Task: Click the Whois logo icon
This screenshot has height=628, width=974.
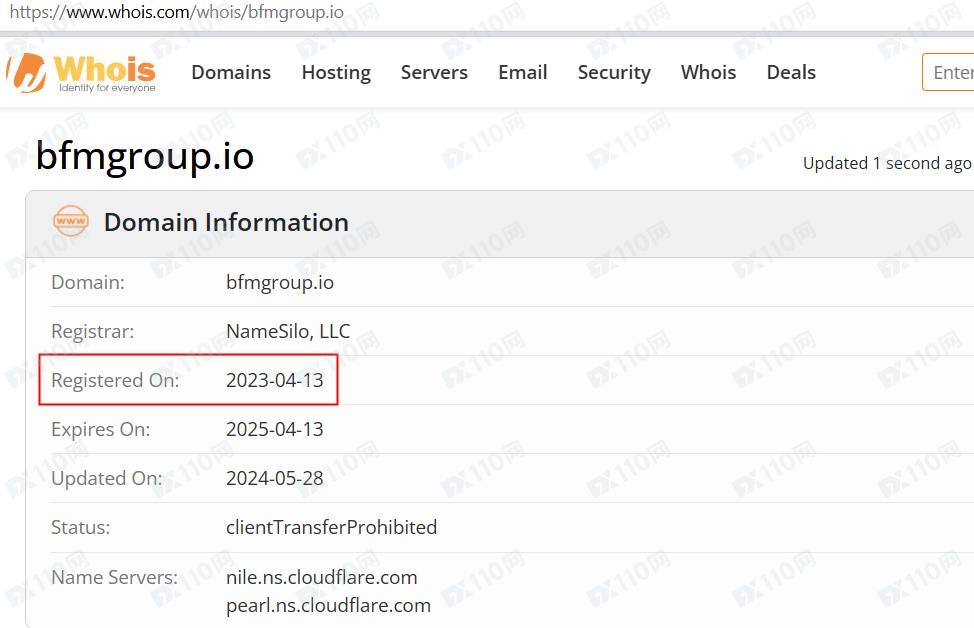Action: pyautogui.click(x=27, y=72)
